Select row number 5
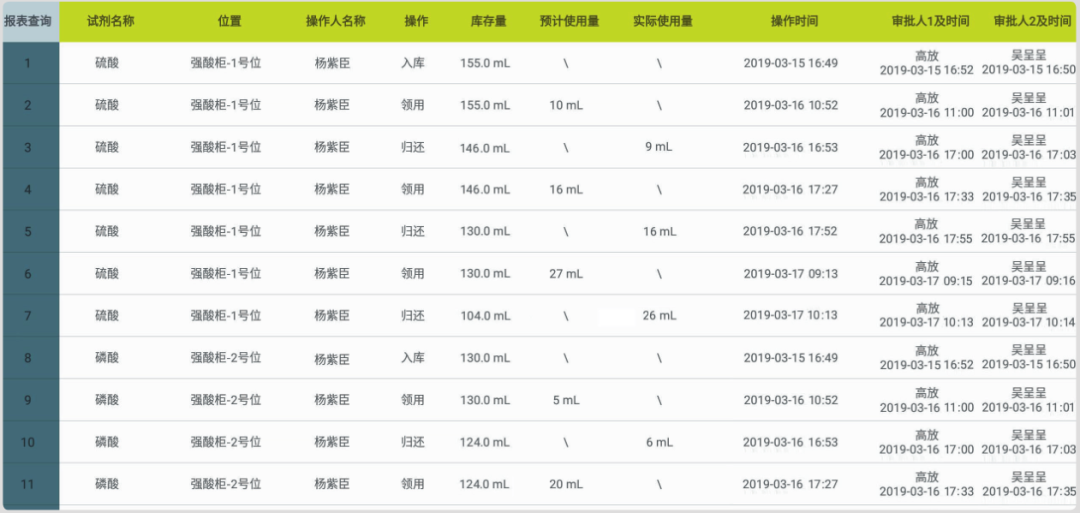This screenshot has height=513, width=1080. [x=28, y=231]
